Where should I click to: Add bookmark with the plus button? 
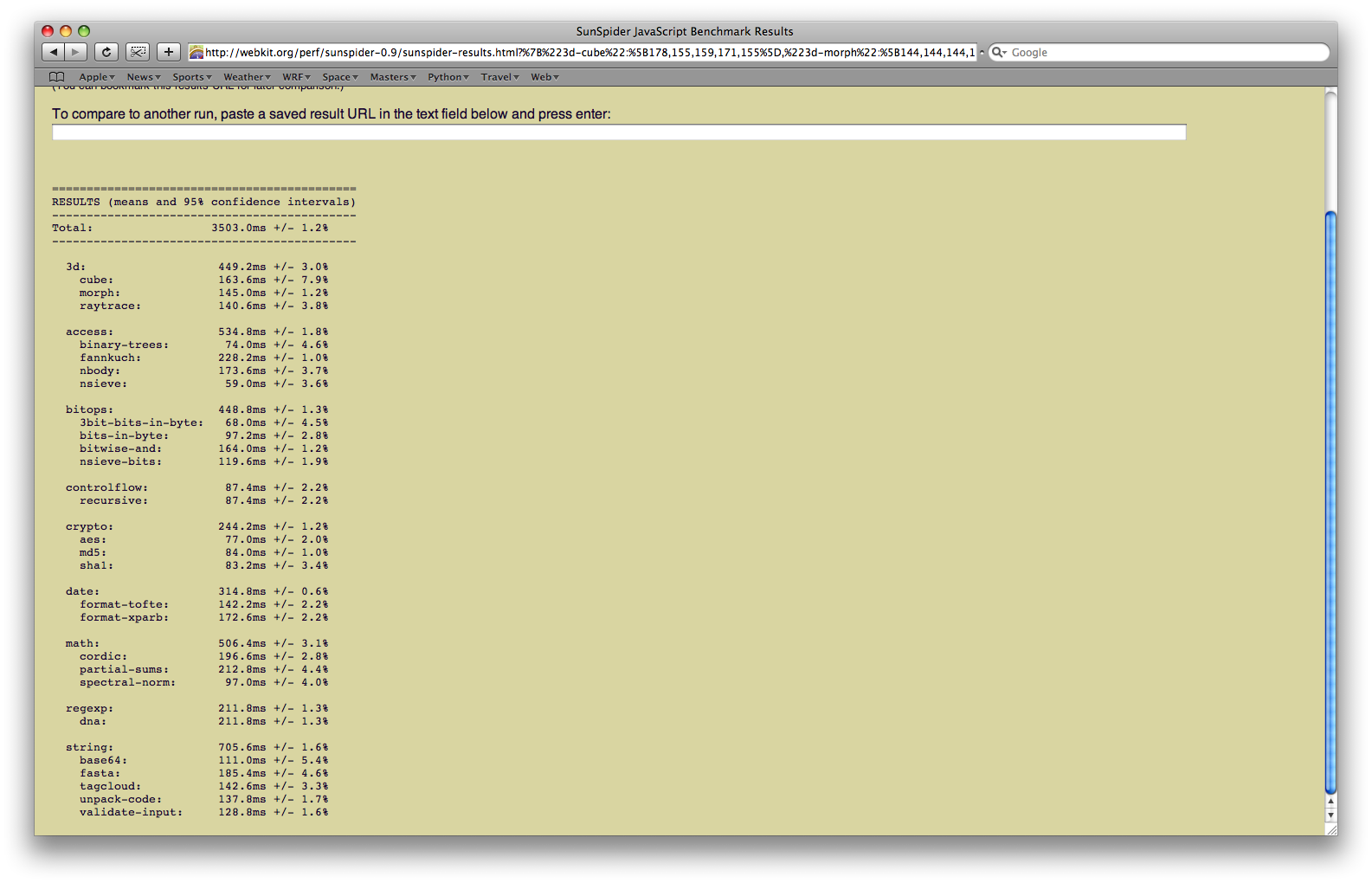coord(169,52)
